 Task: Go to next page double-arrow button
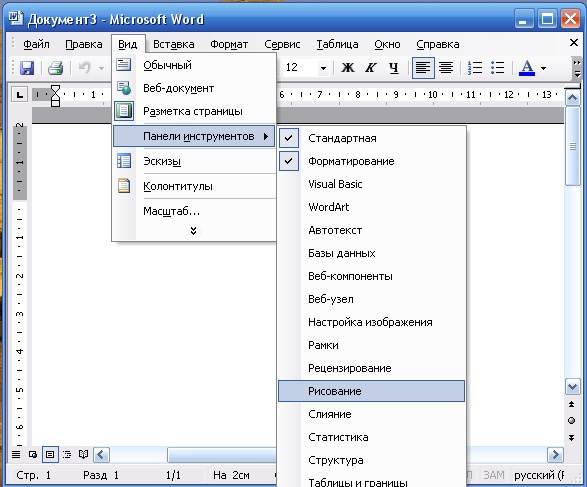point(572,437)
